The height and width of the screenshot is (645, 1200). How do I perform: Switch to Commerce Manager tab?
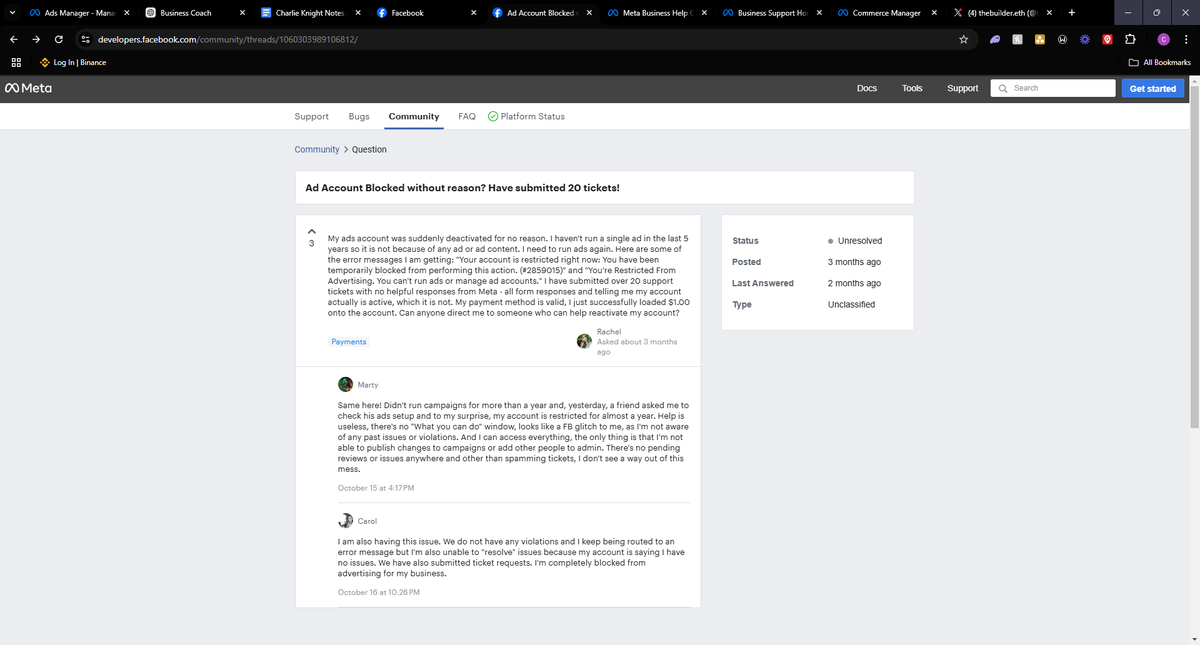coord(886,13)
